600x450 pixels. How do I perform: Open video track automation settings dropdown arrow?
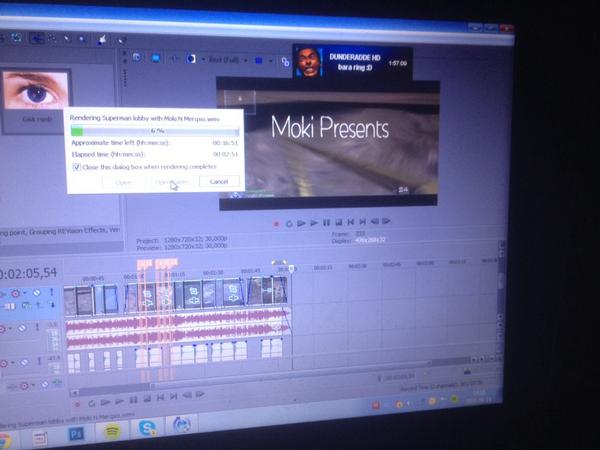(24, 293)
